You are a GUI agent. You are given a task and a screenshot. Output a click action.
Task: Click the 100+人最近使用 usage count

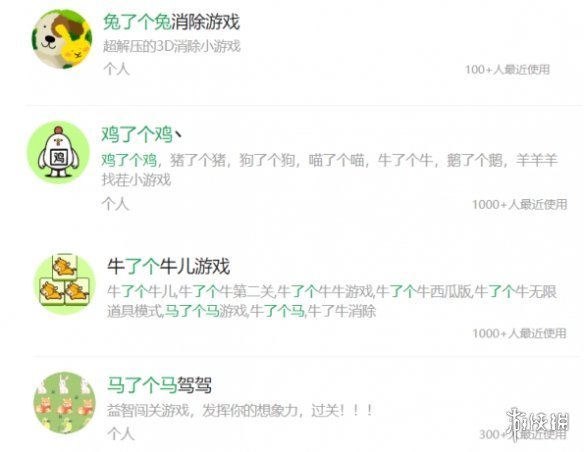pos(507,69)
